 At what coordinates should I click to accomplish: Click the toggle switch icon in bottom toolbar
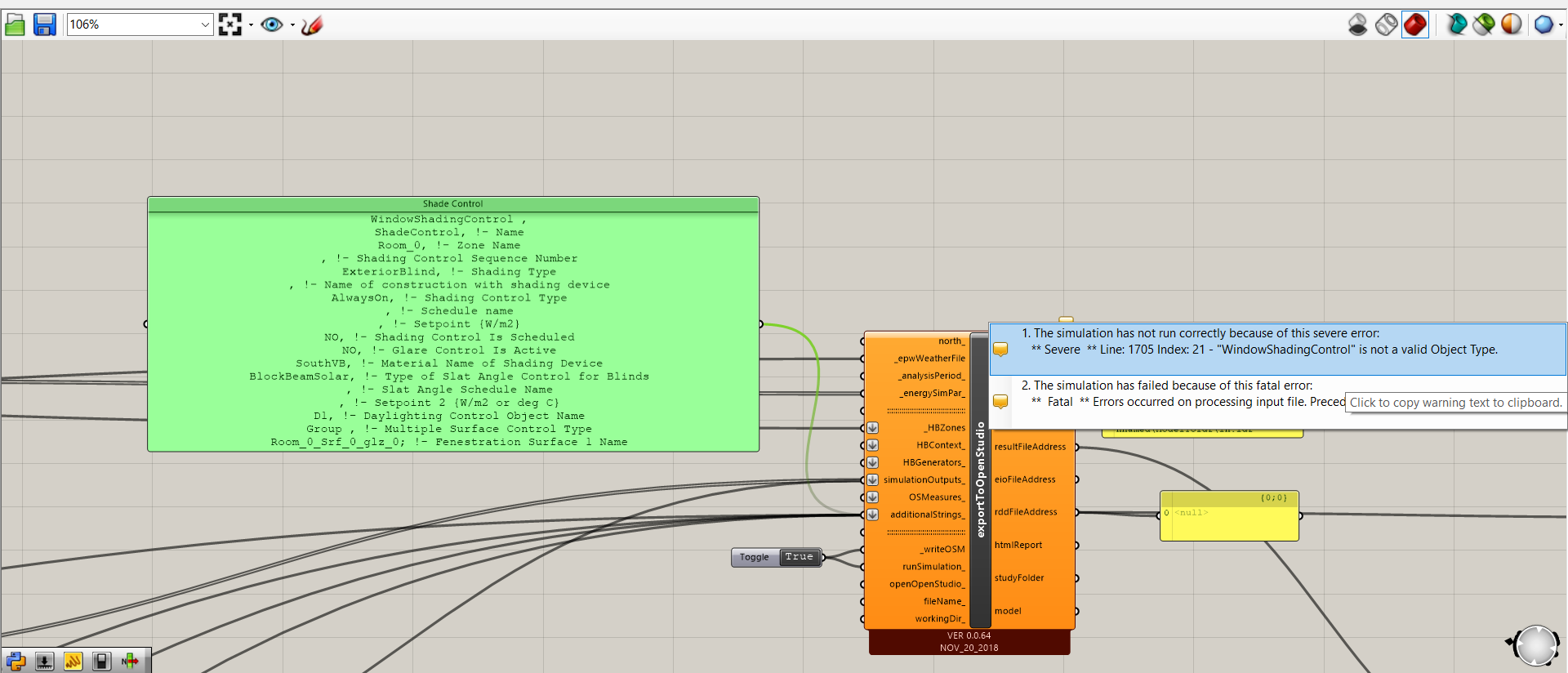tap(101, 661)
